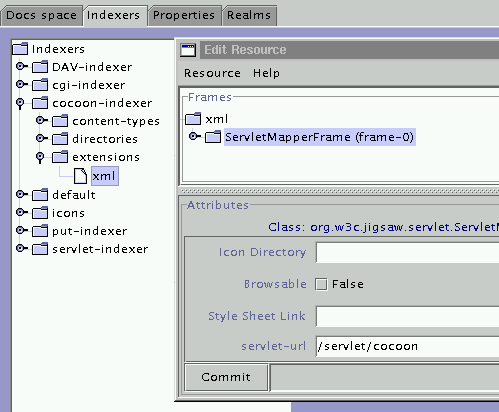The image size is (499, 412).
Task: Expand the put-indexer node
Action: click(x=22, y=230)
